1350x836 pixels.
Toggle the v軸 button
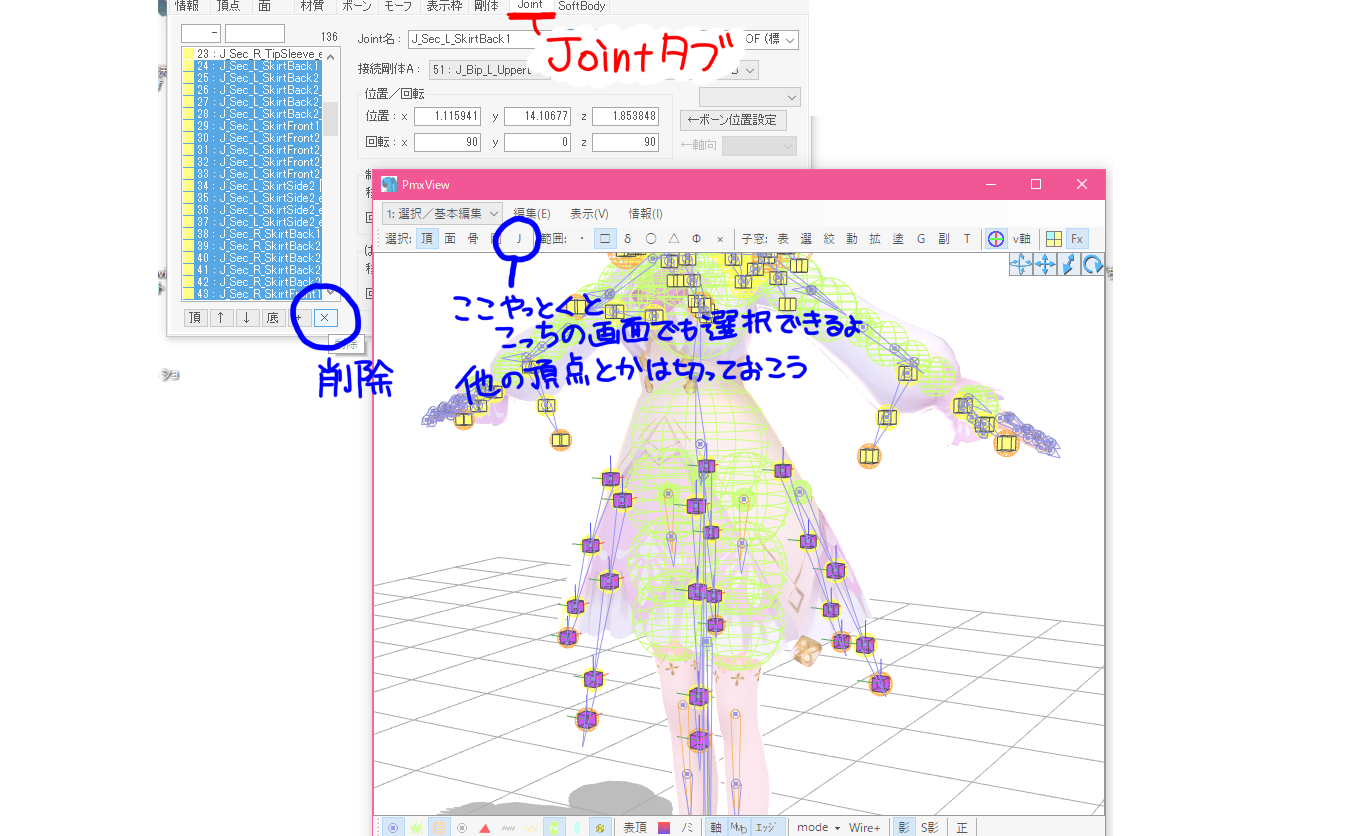(x=1021, y=239)
